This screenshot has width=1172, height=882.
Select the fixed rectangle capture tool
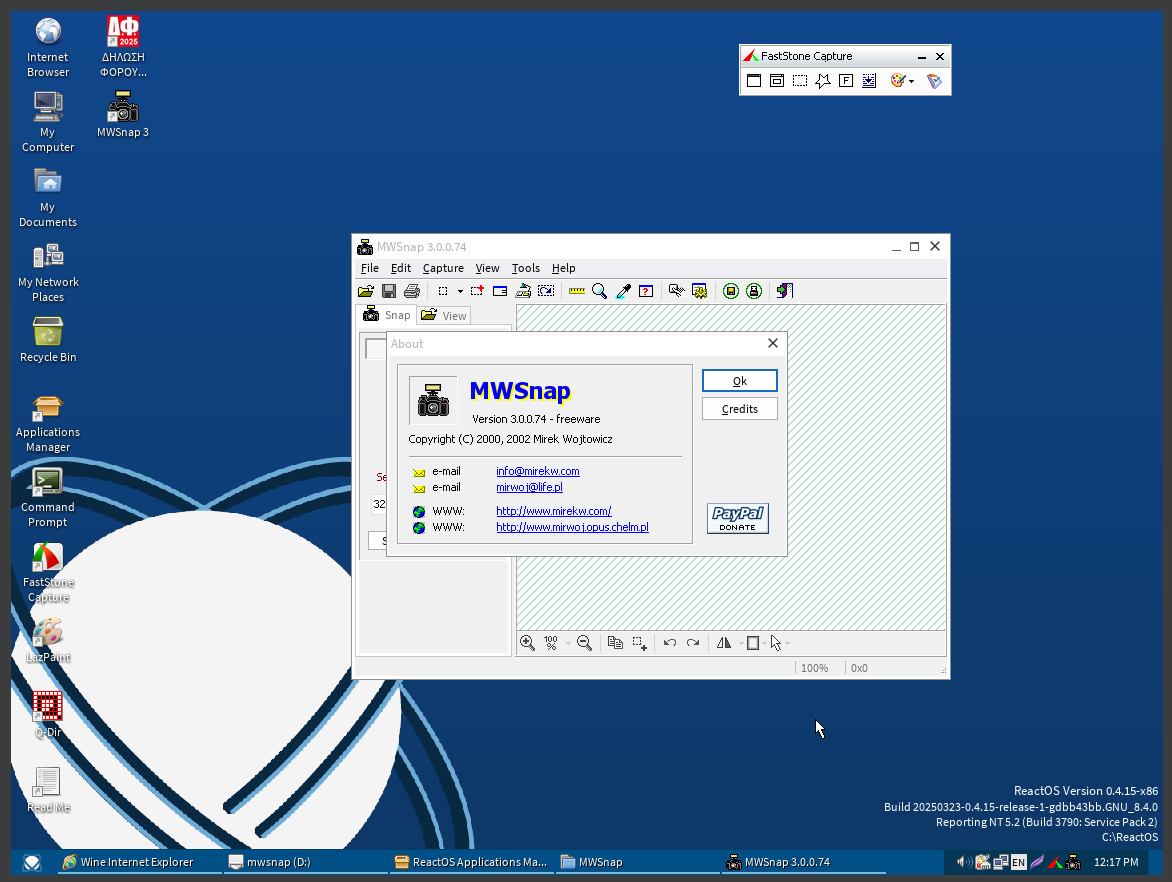coord(443,291)
